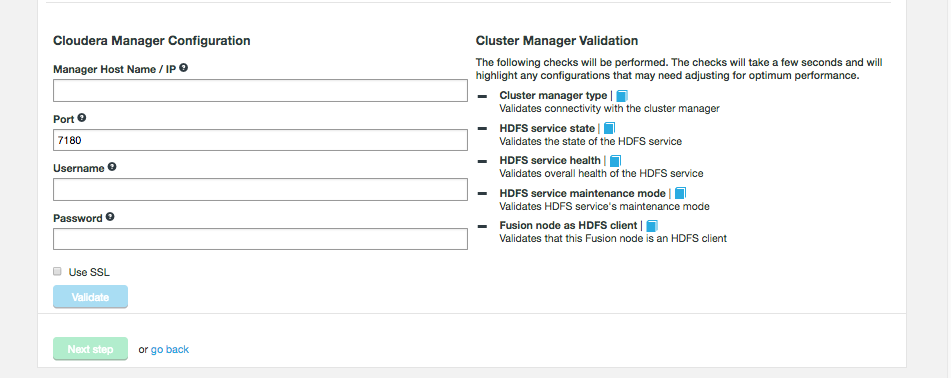951x378 pixels.
Task: Select the Cluster manager type check title
Action: 553,95
